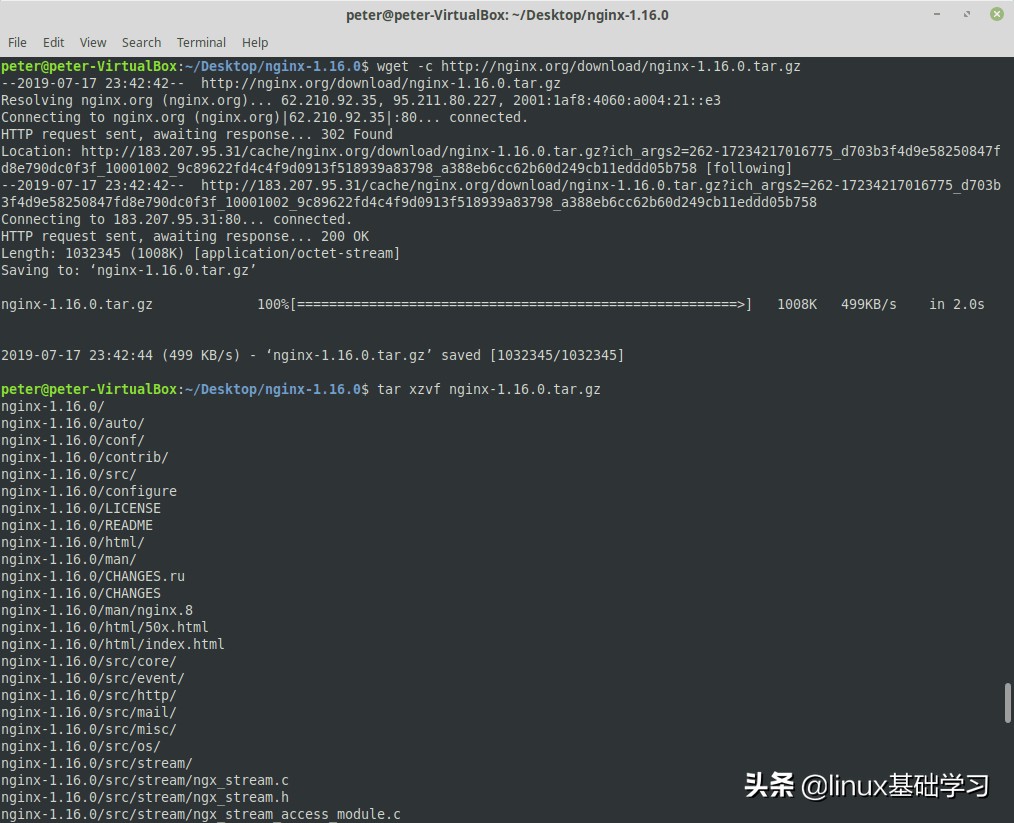The image size is (1014, 823).
Task: Click the 'html/50x.html' entry
Action: [105, 627]
